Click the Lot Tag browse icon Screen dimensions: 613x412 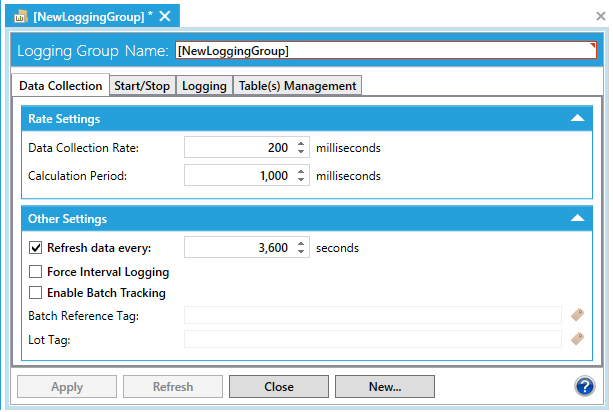(577, 339)
